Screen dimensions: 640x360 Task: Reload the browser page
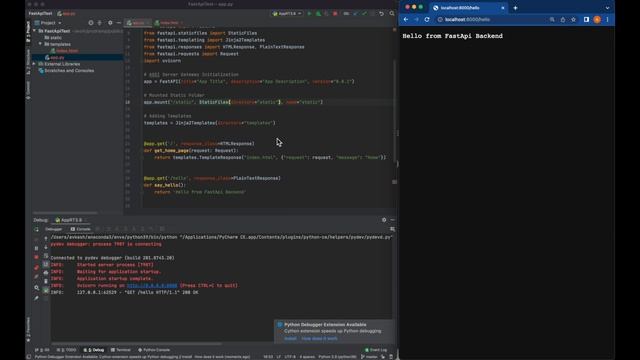pos(427,20)
